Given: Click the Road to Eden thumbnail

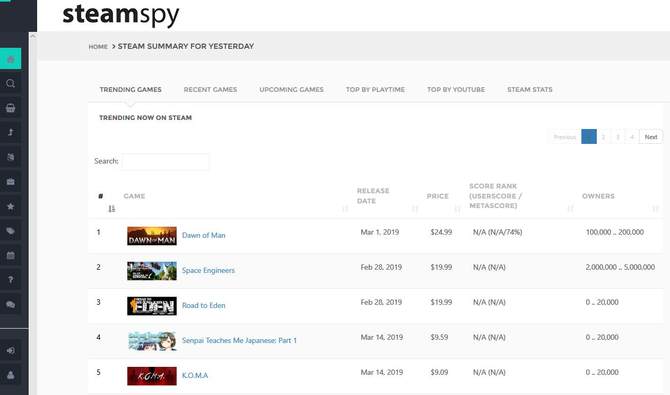Looking at the screenshot, I should pyautogui.click(x=152, y=306).
